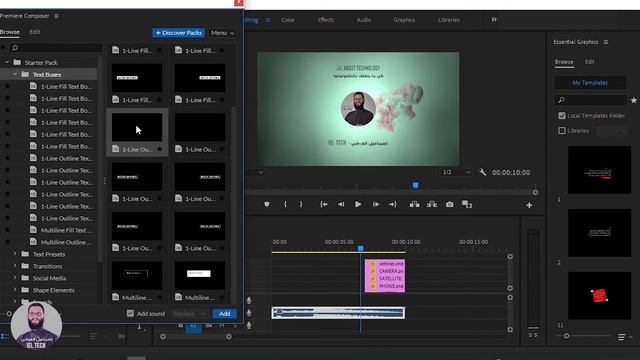Collapse the Text Boxes folder

[15, 74]
